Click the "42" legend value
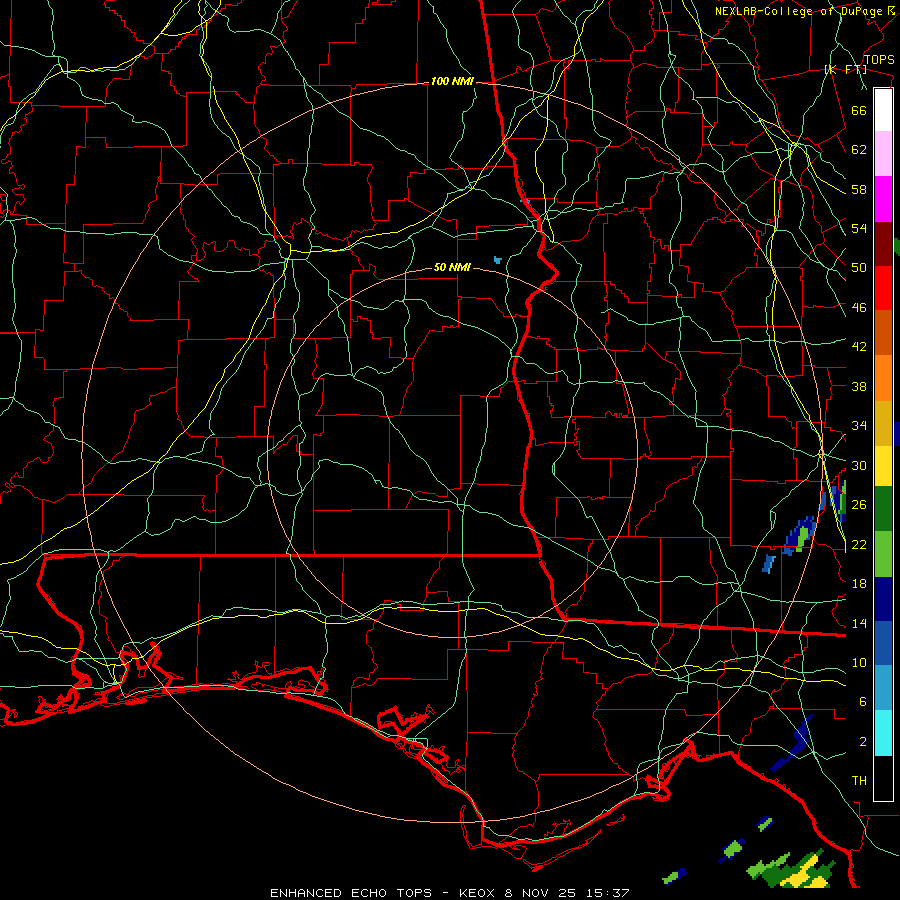Viewport: 900px width, 900px height. (x=859, y=347)
